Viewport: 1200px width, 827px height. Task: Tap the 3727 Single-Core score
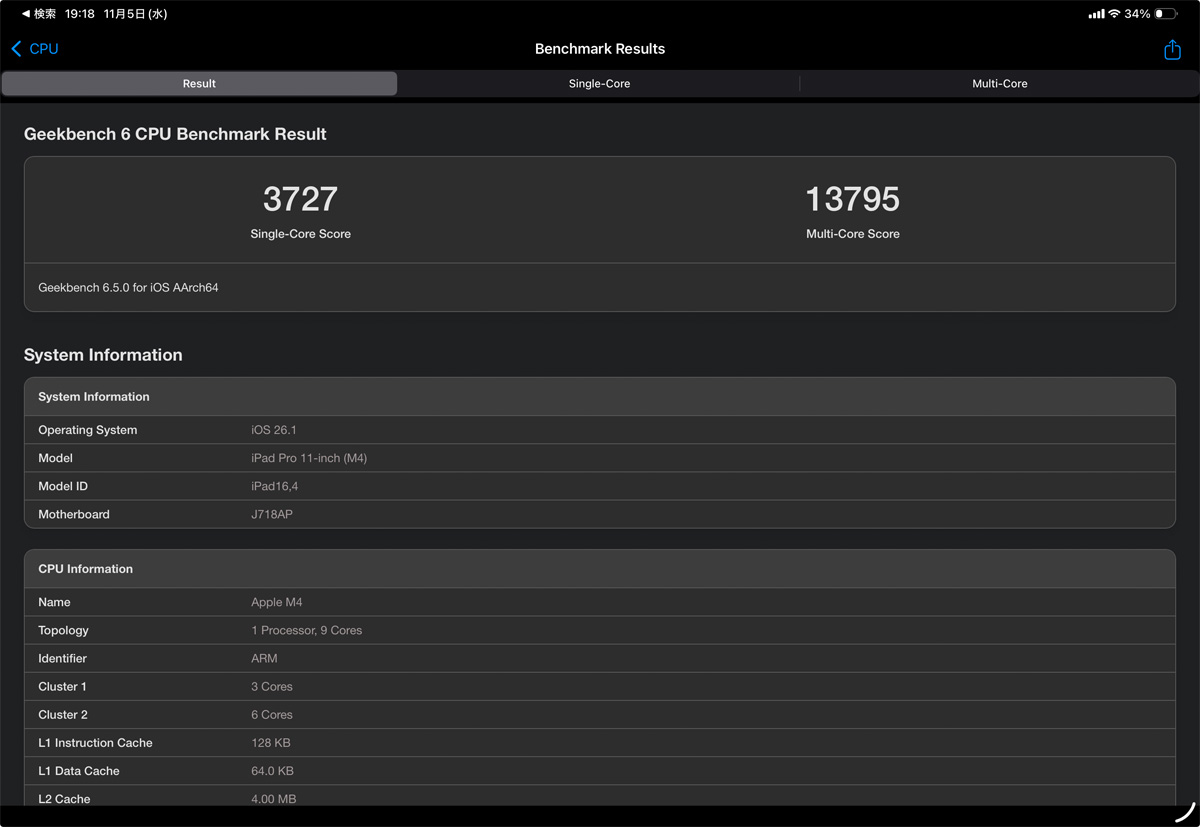300,199
